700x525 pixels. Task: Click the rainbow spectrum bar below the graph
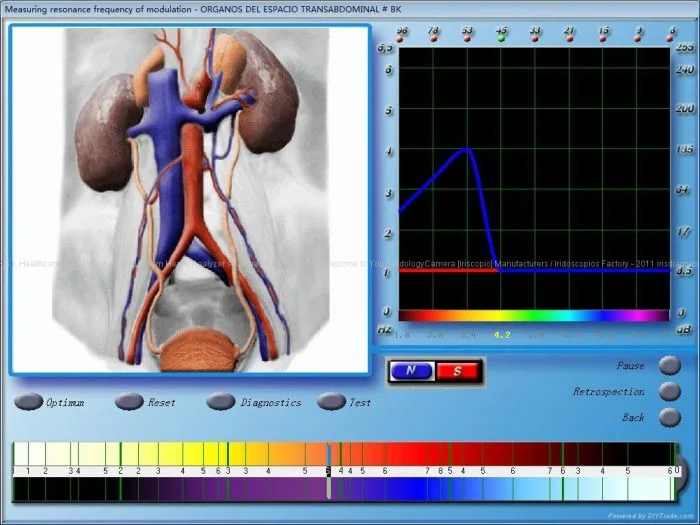pos(534,316)
